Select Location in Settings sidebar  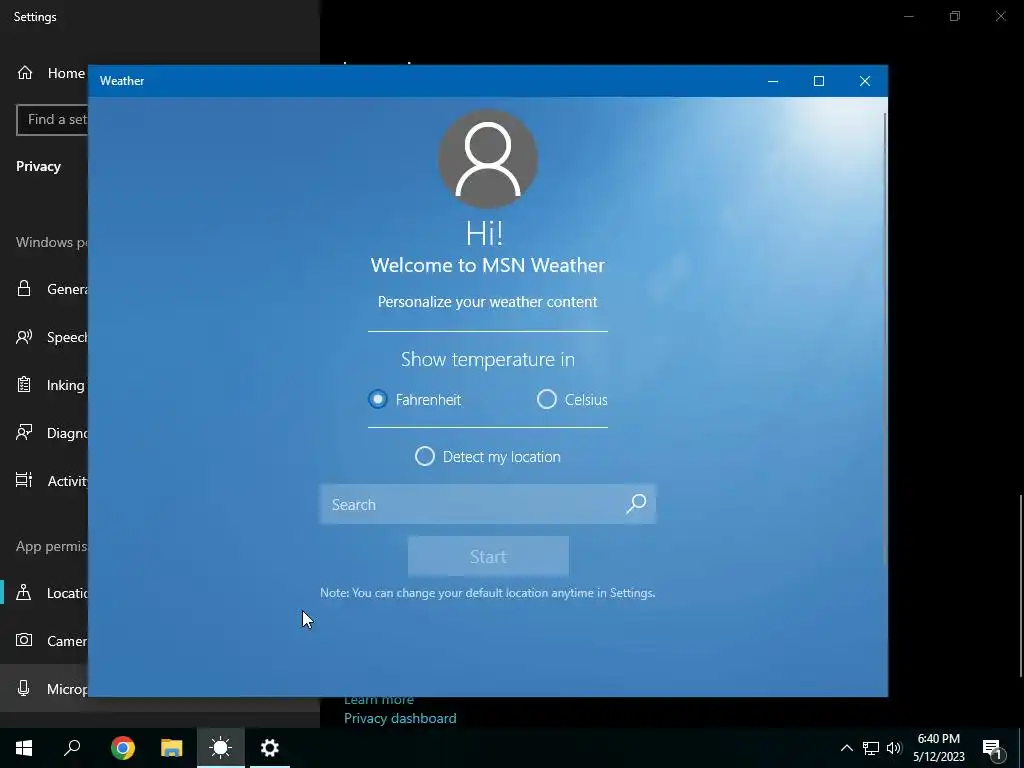point(46,593)
